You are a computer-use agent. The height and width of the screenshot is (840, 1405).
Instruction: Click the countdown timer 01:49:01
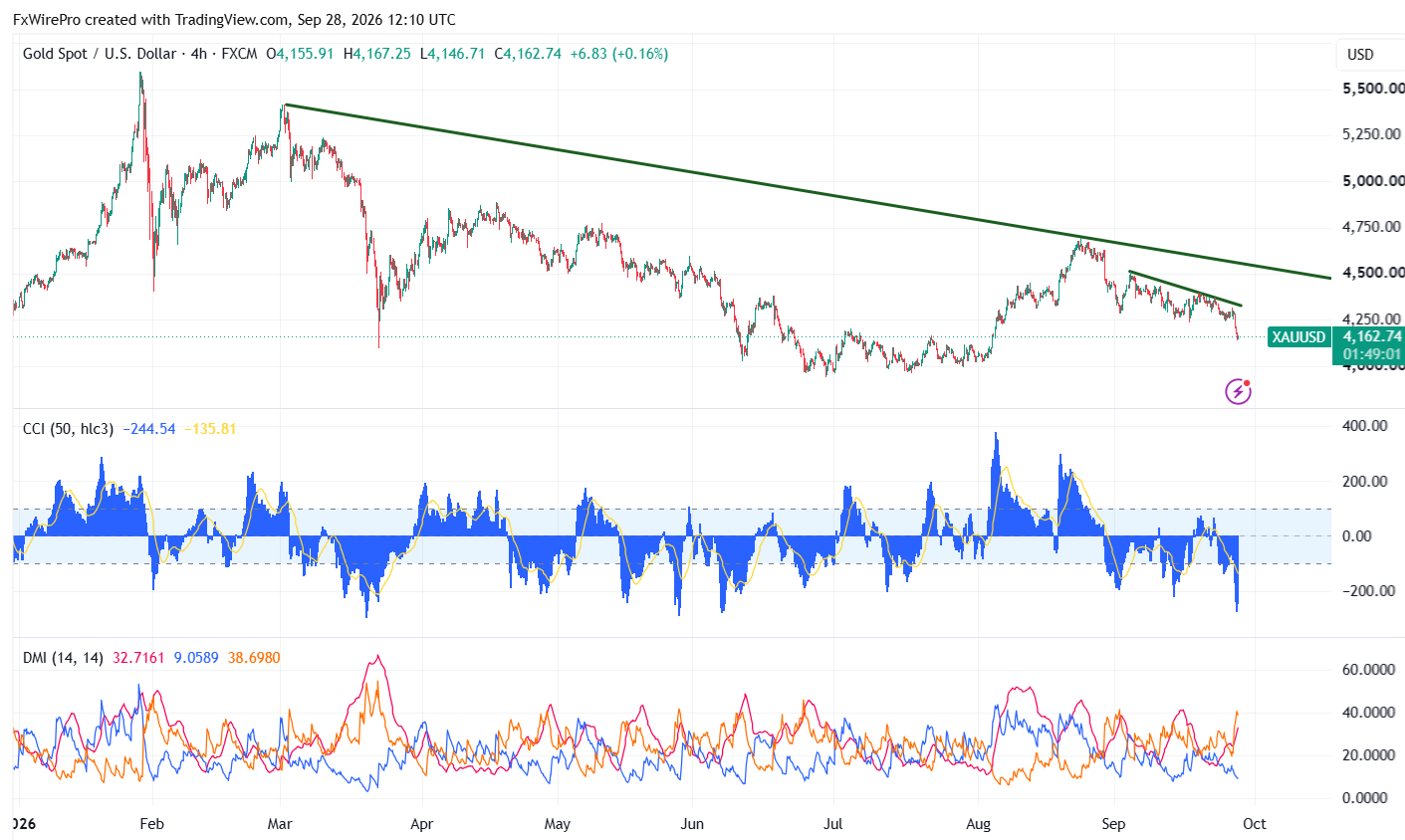pos(1371,354)
